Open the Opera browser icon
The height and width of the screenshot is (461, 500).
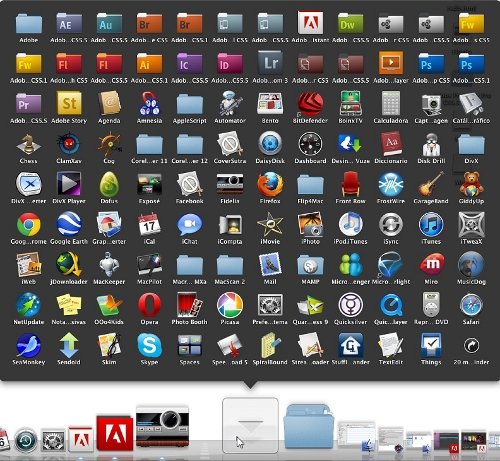tap(149, 305)
